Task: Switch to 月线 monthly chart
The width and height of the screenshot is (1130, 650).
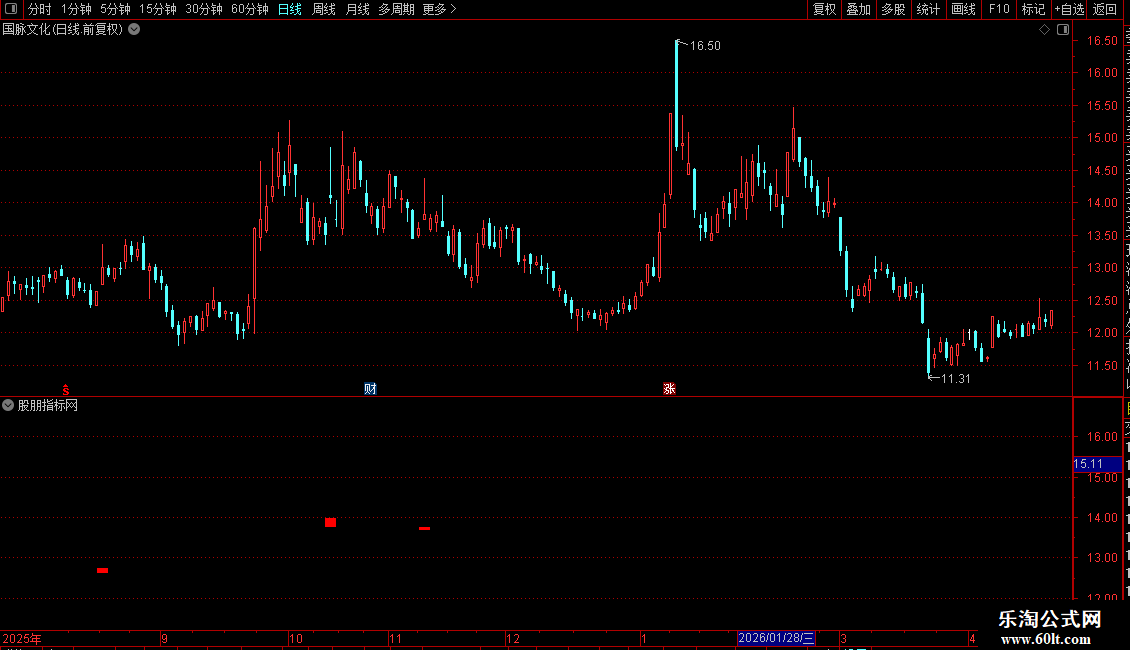Action: pyautogui.click(x=357, y=9)
